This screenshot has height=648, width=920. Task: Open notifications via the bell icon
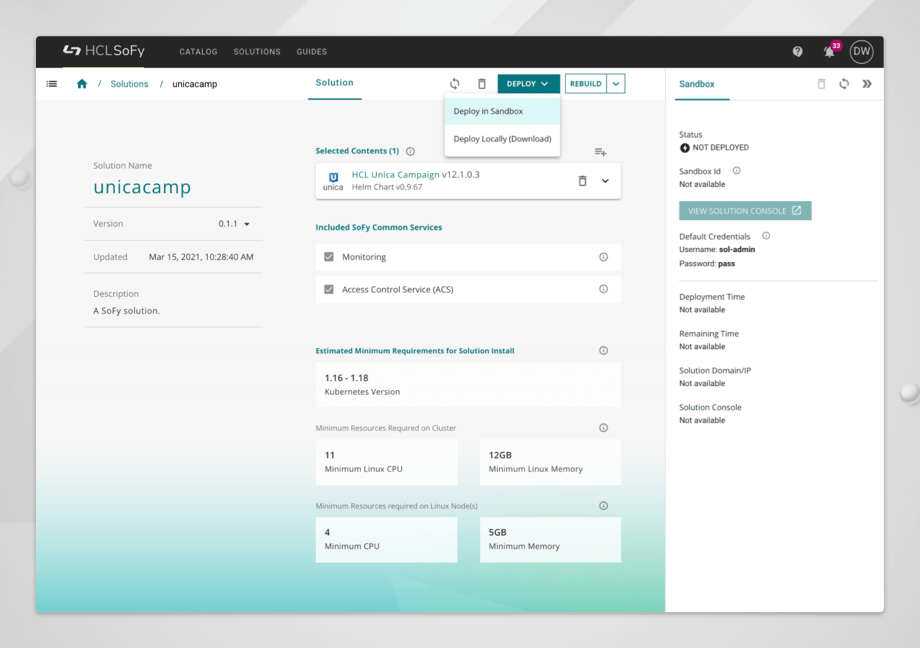click(x=828, y=51)
